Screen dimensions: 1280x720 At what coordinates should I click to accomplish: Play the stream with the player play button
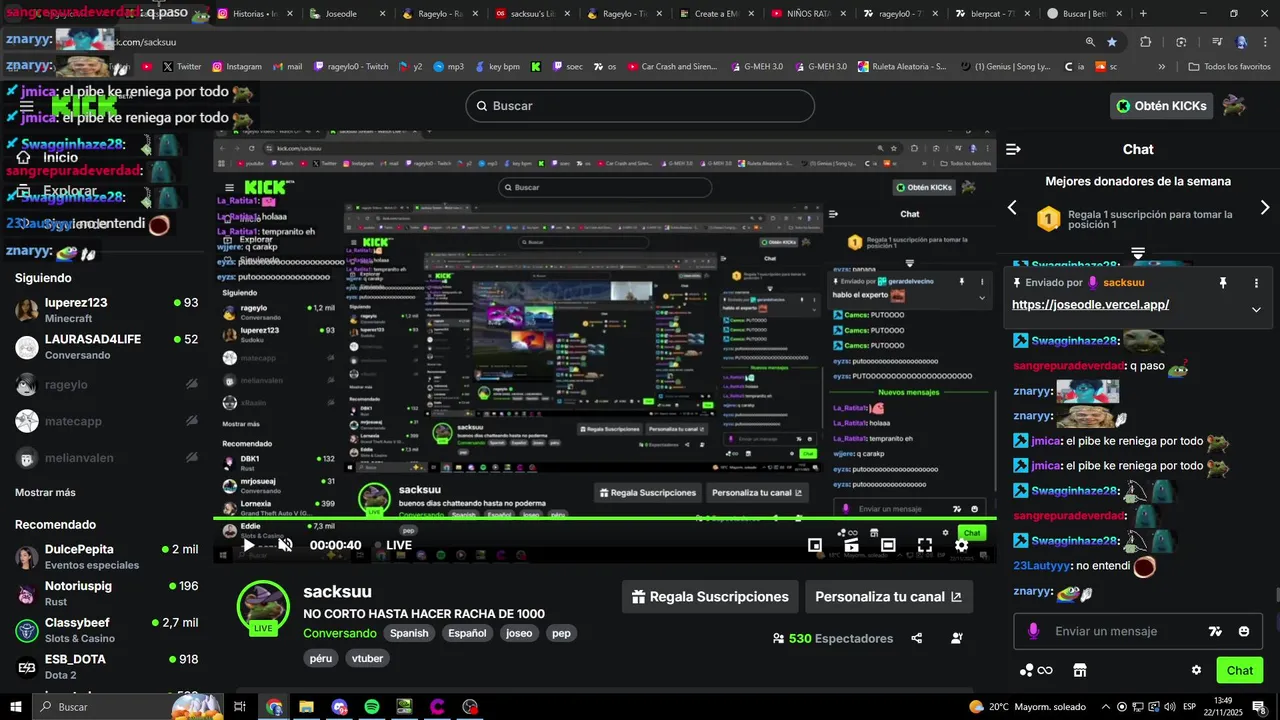point(248,545)
